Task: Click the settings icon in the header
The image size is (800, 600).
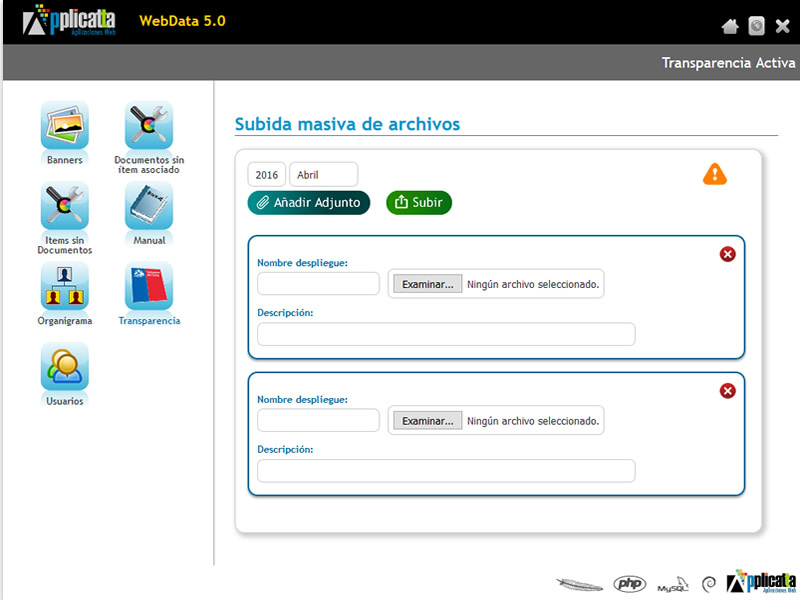Action: click(x=757, y=27)
